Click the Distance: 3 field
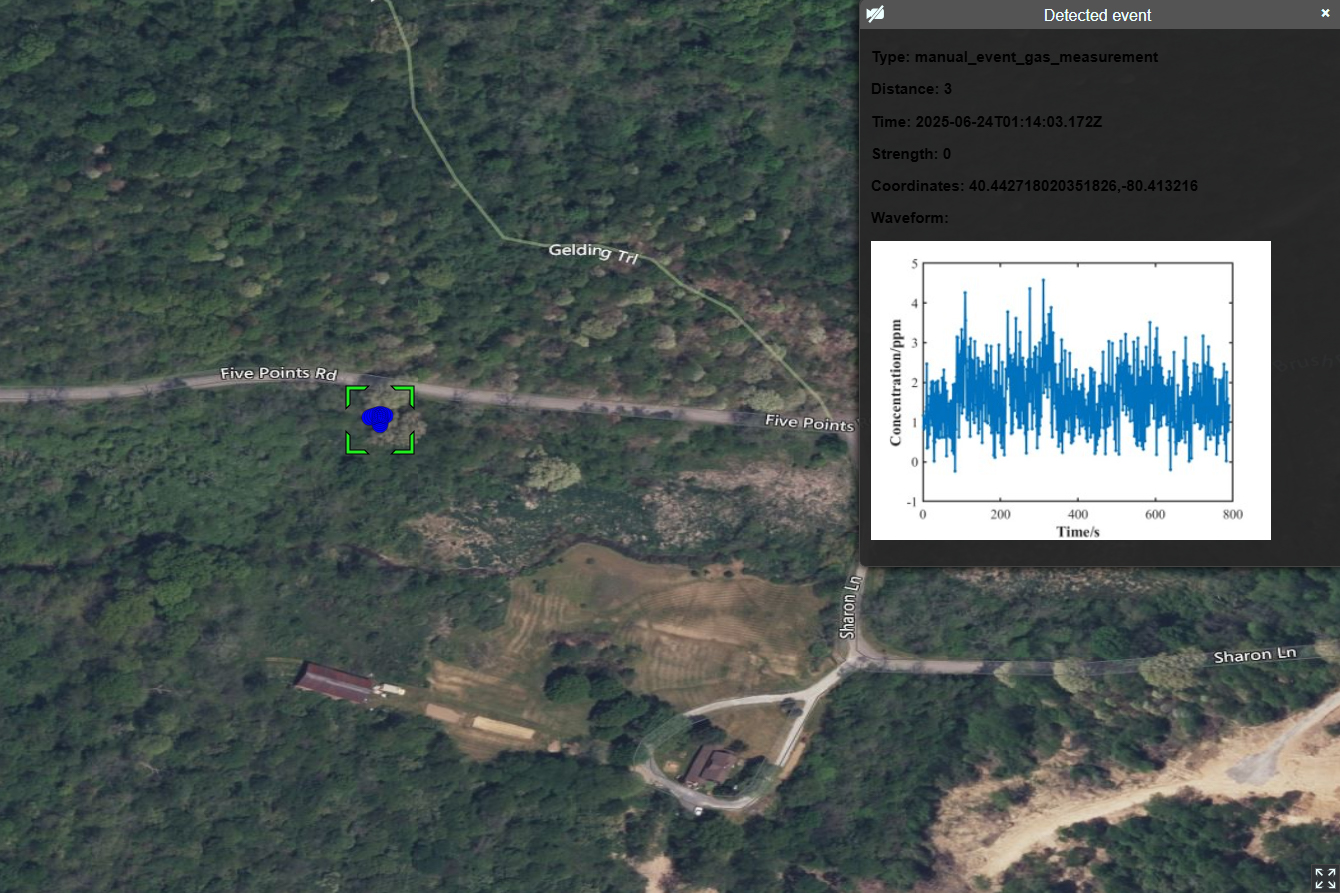 (x=911, y=89)
